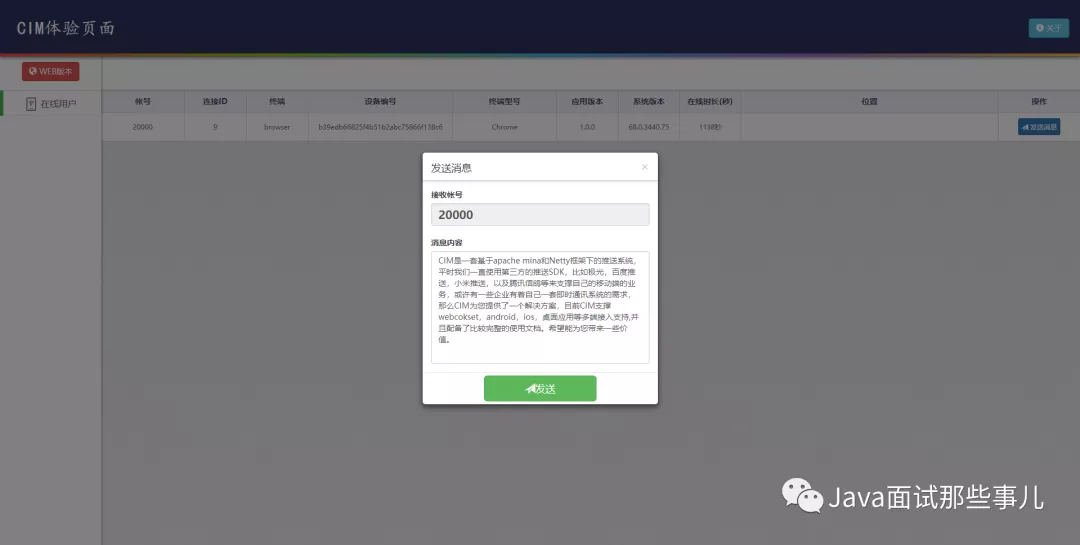Click the 连接ID column header
Image resolution: width=1080 pixels, height=545 pixels.
[215, 101]
